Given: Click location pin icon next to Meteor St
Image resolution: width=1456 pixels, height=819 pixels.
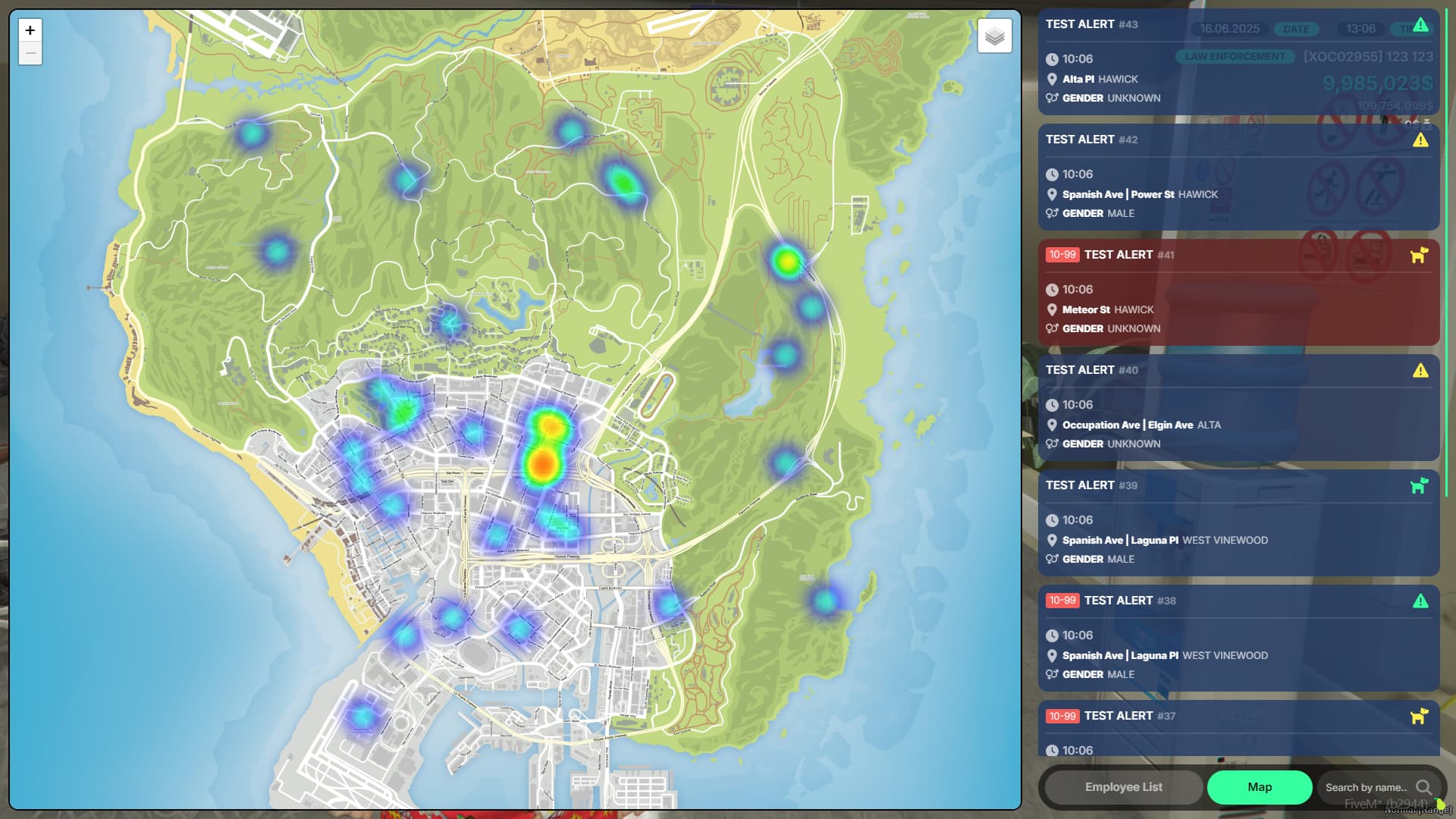Looking at the screenshot, I should click(1052, 309).
